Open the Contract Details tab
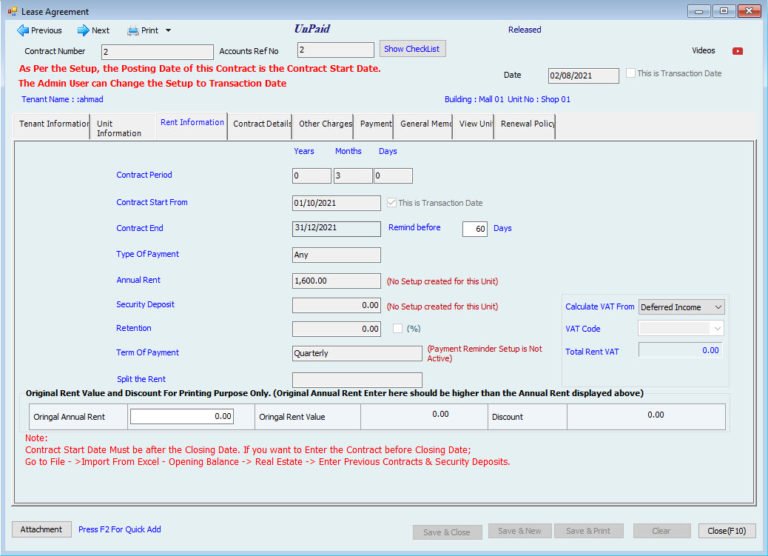The image size is (768, 556). 261,124
